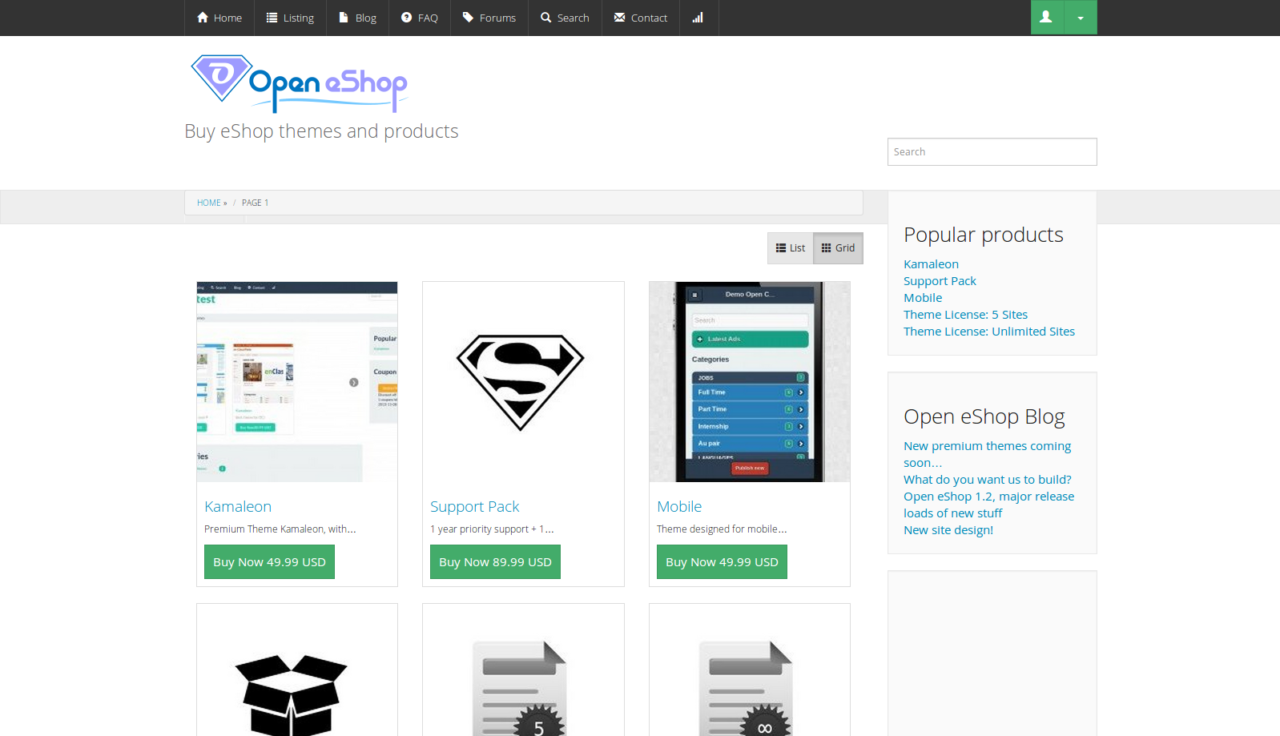The width and height of the screenshot is (1280, 736).
Task: Open the Home nav item
Action: pos(219,18)
